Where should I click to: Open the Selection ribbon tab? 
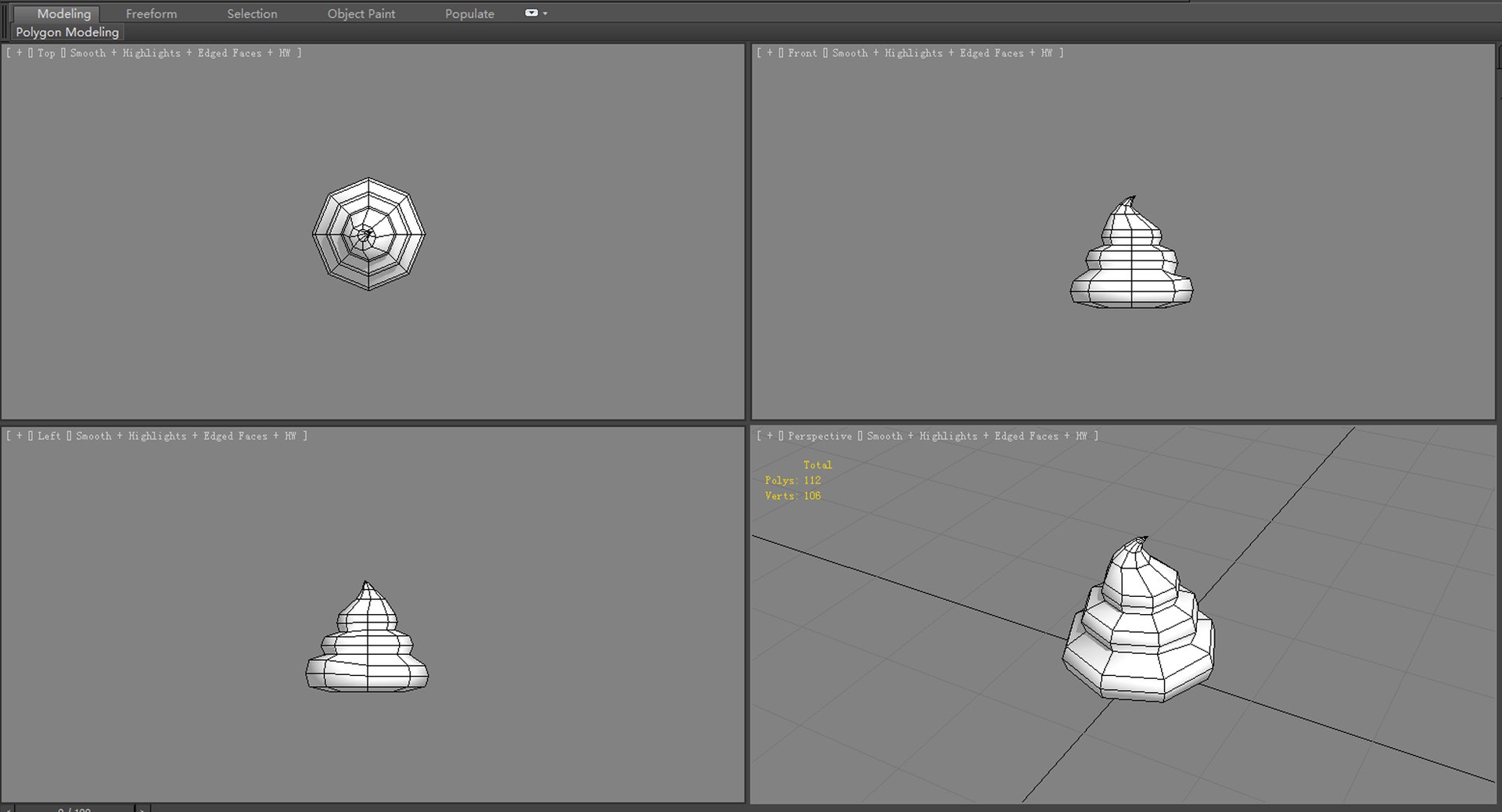(252, 13)
